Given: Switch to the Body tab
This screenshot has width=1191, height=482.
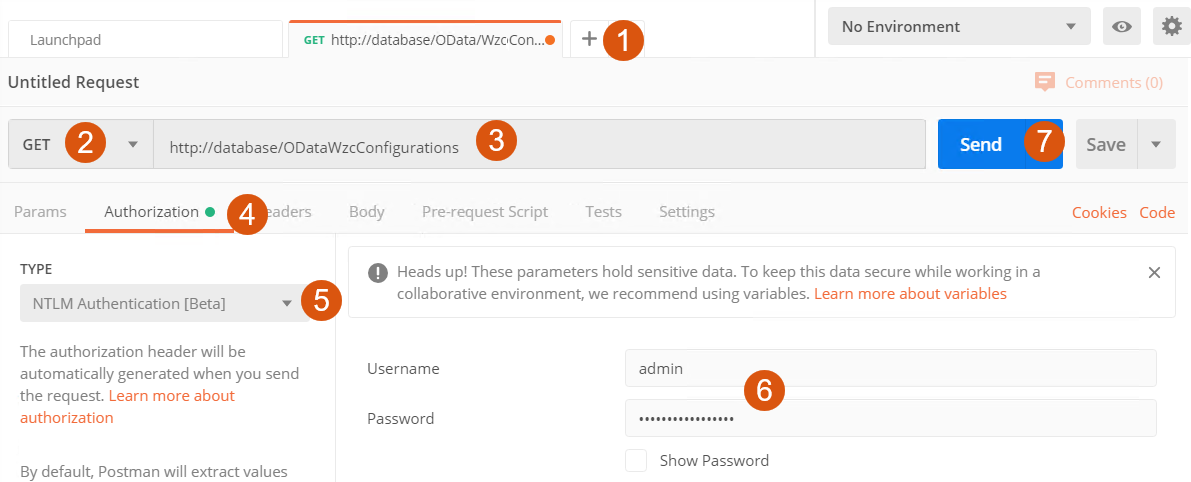Looking at the screenshot, I should point(366,211).
